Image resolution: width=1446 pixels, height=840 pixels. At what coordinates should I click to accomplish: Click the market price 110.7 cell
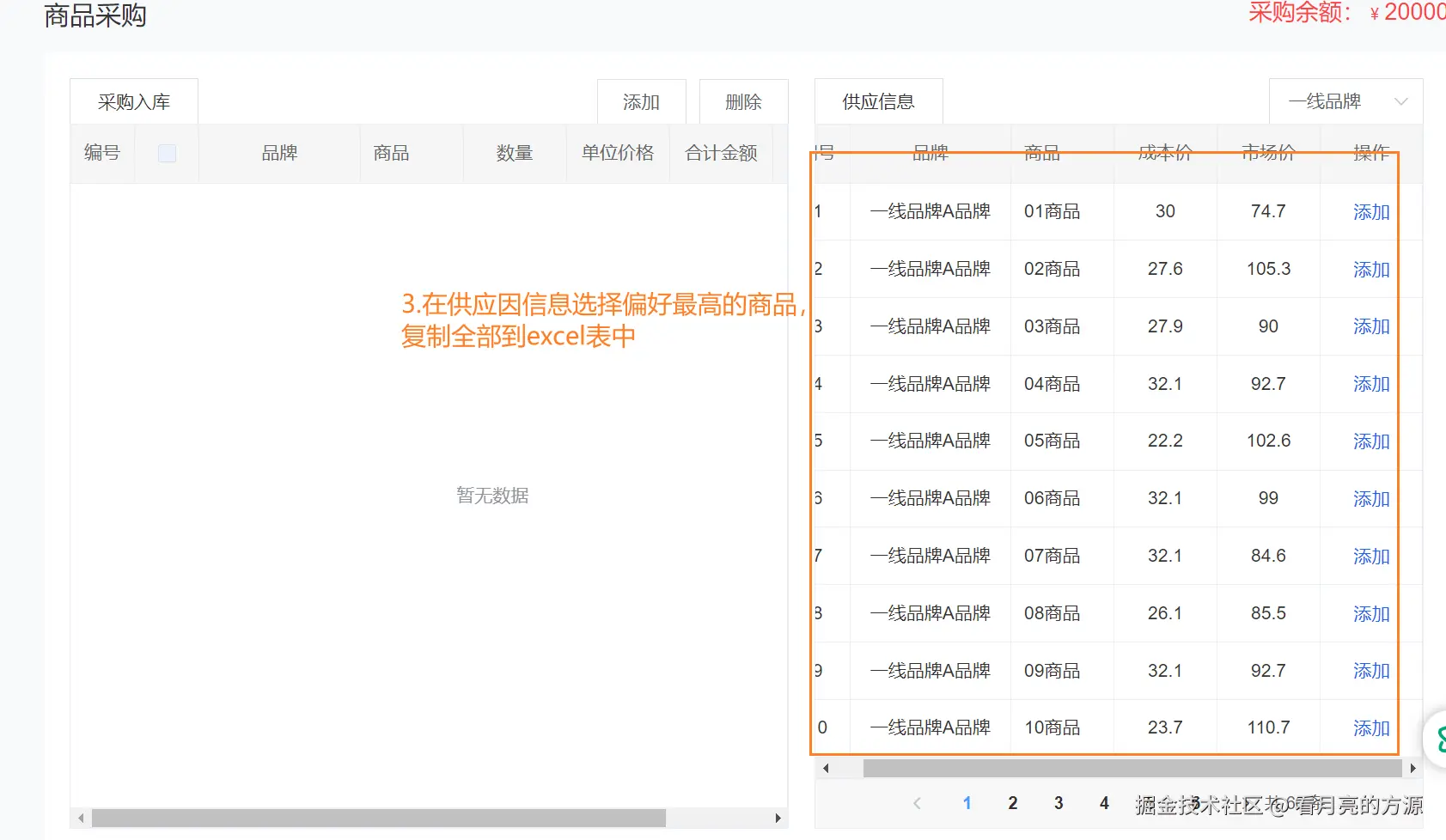(1268, 727)
